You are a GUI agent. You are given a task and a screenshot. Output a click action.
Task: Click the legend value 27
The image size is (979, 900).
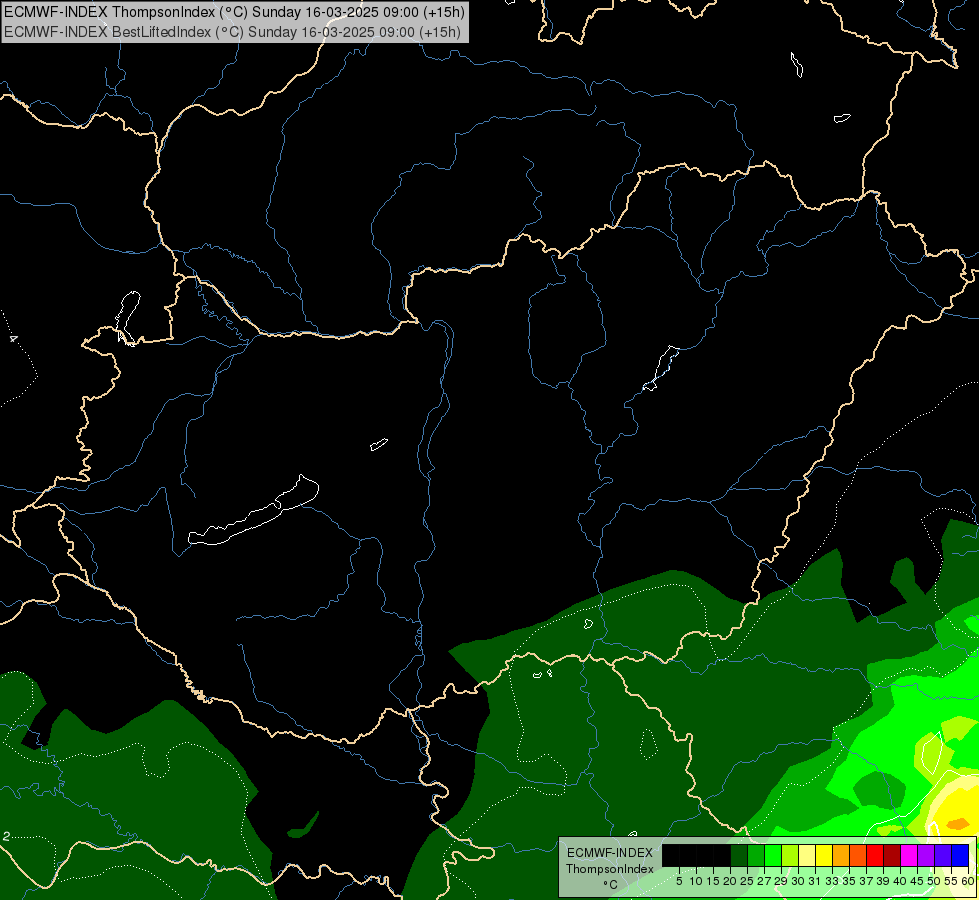(764, 881)
